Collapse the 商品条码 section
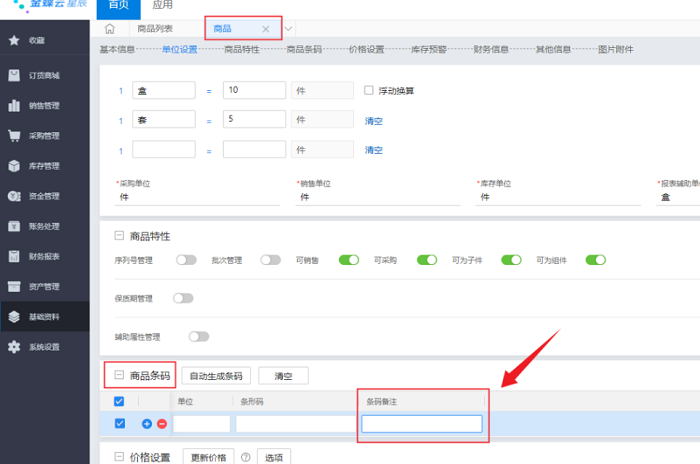 pyautogui.click(x=120, y=376)
